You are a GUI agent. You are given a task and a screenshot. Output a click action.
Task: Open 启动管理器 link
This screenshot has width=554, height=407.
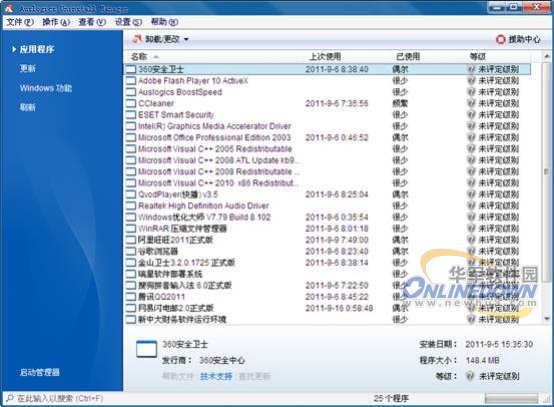pos(40,372)
